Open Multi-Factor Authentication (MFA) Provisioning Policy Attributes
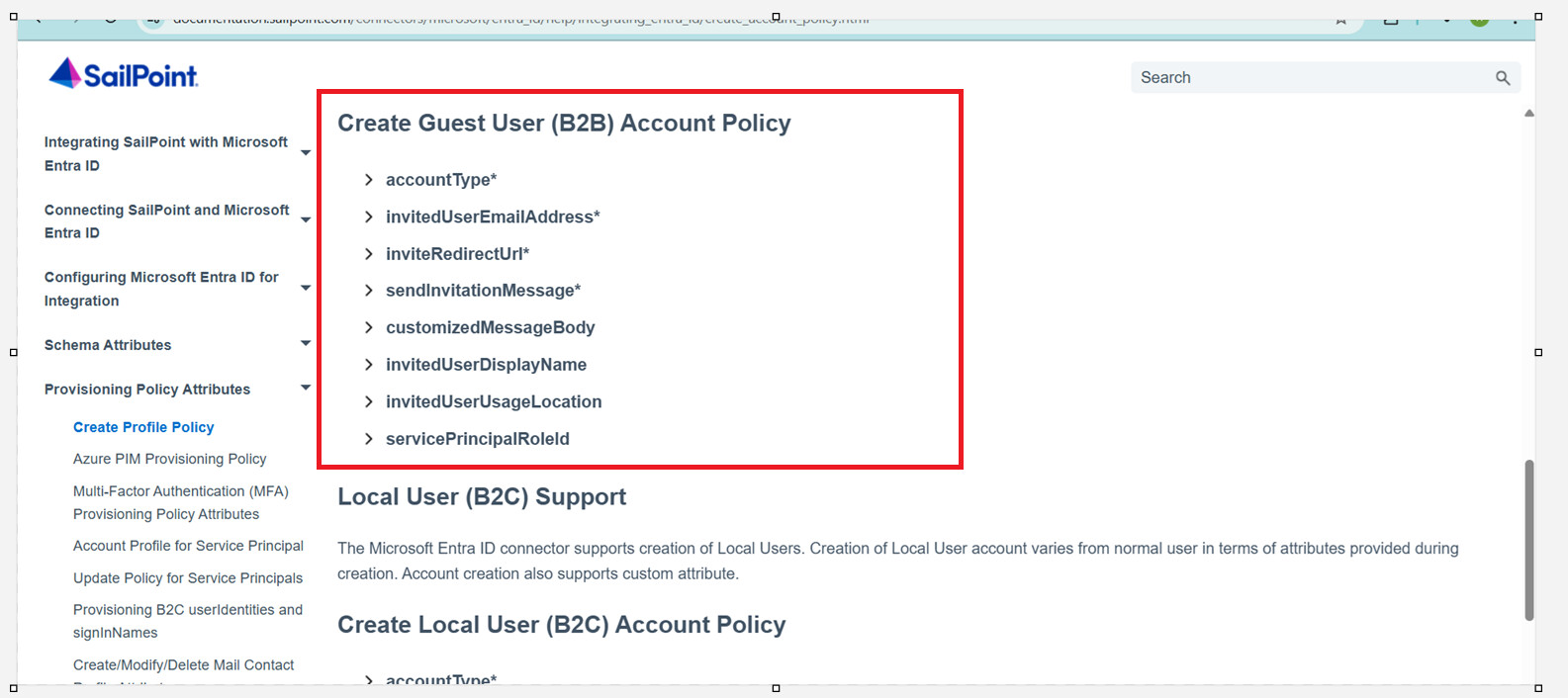The width and height of the screenshot is (1568, 698). pos(181,502)
